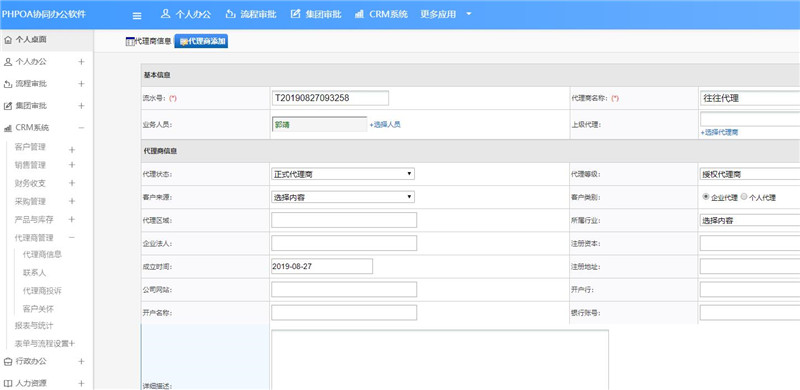Click the sidebar 集团审批 pencil icon
The image size is (800, 390).
[8, 106]
